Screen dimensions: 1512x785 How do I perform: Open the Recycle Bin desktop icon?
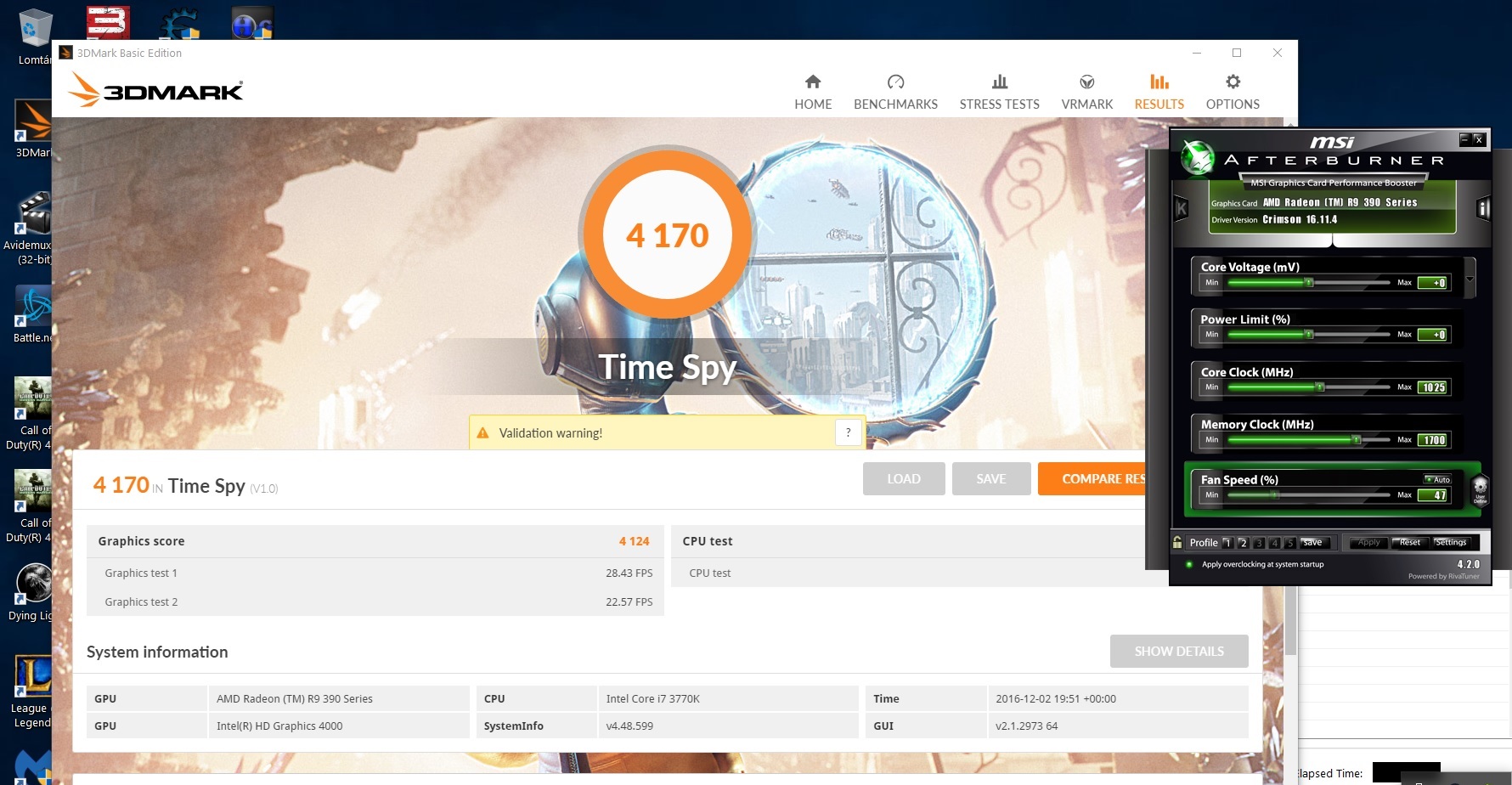click(x=35, y=37)
